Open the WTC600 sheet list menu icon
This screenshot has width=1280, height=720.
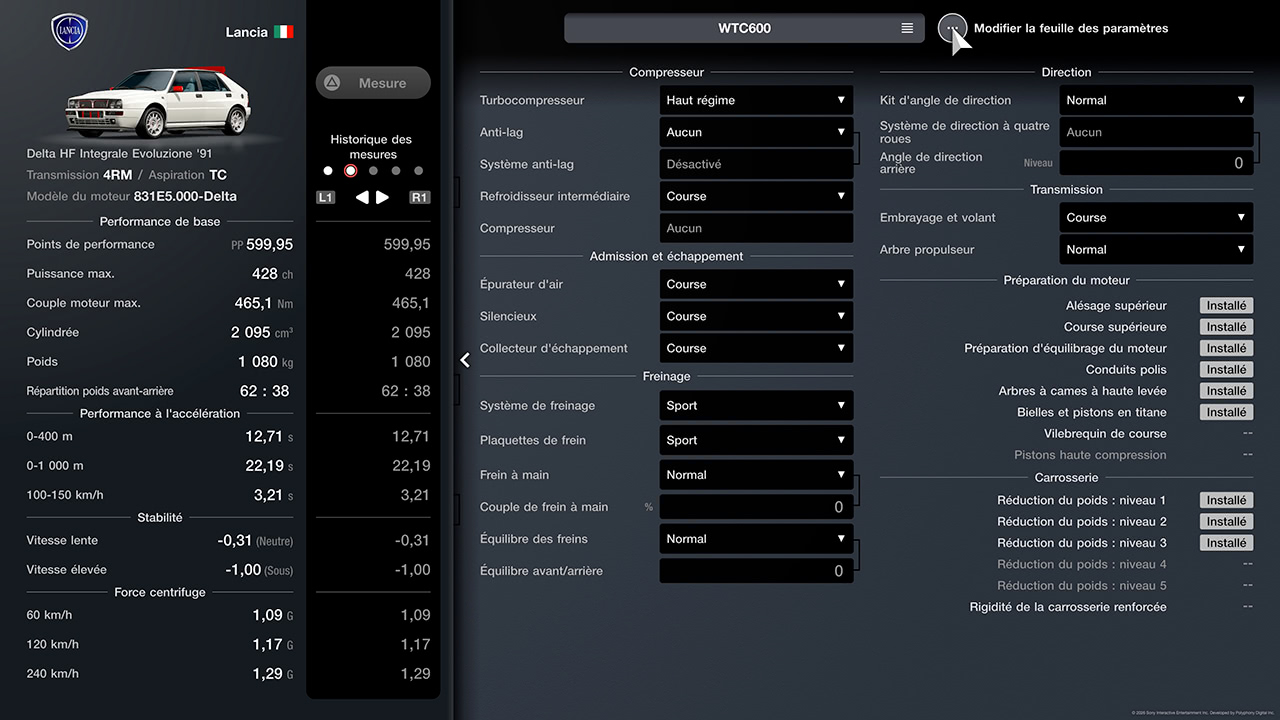tap(907, 28)
